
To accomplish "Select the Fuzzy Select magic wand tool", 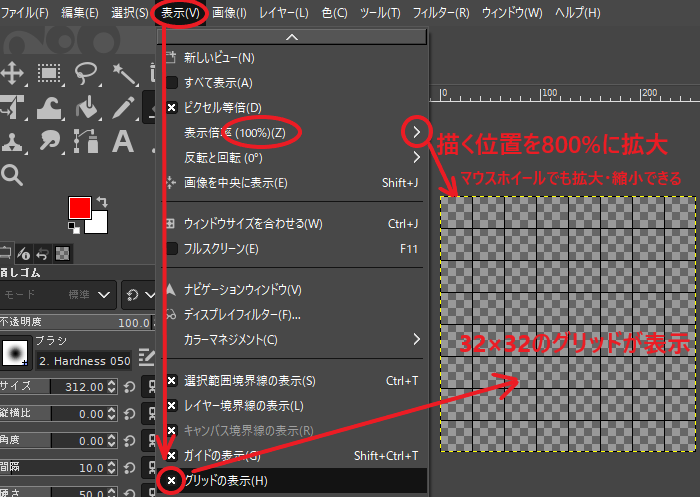I will click(125, 74).
